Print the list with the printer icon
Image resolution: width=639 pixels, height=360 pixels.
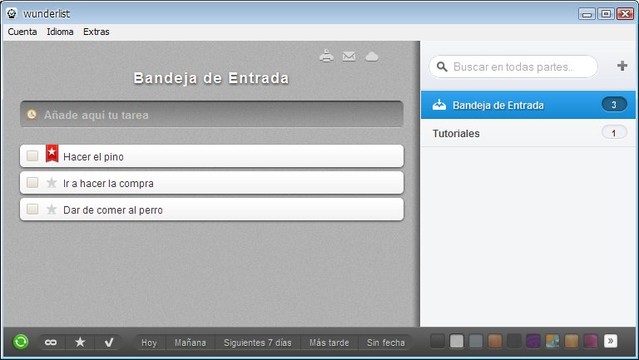coord(326,56)
